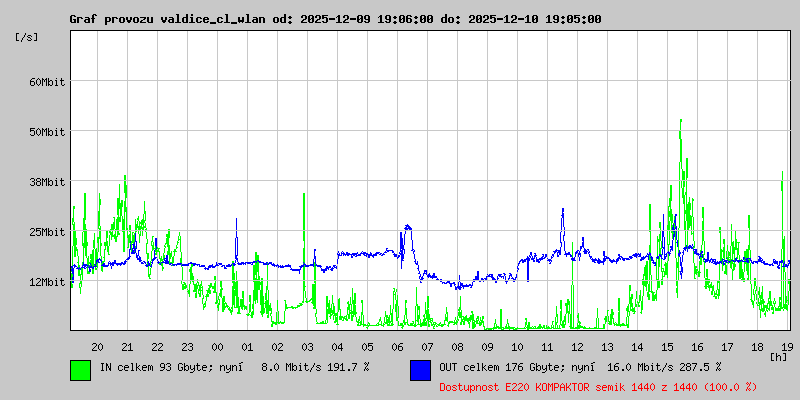800x400 pixels.
Task: Click hour label '07' on the time axis
Action: [x=428, y=347]
